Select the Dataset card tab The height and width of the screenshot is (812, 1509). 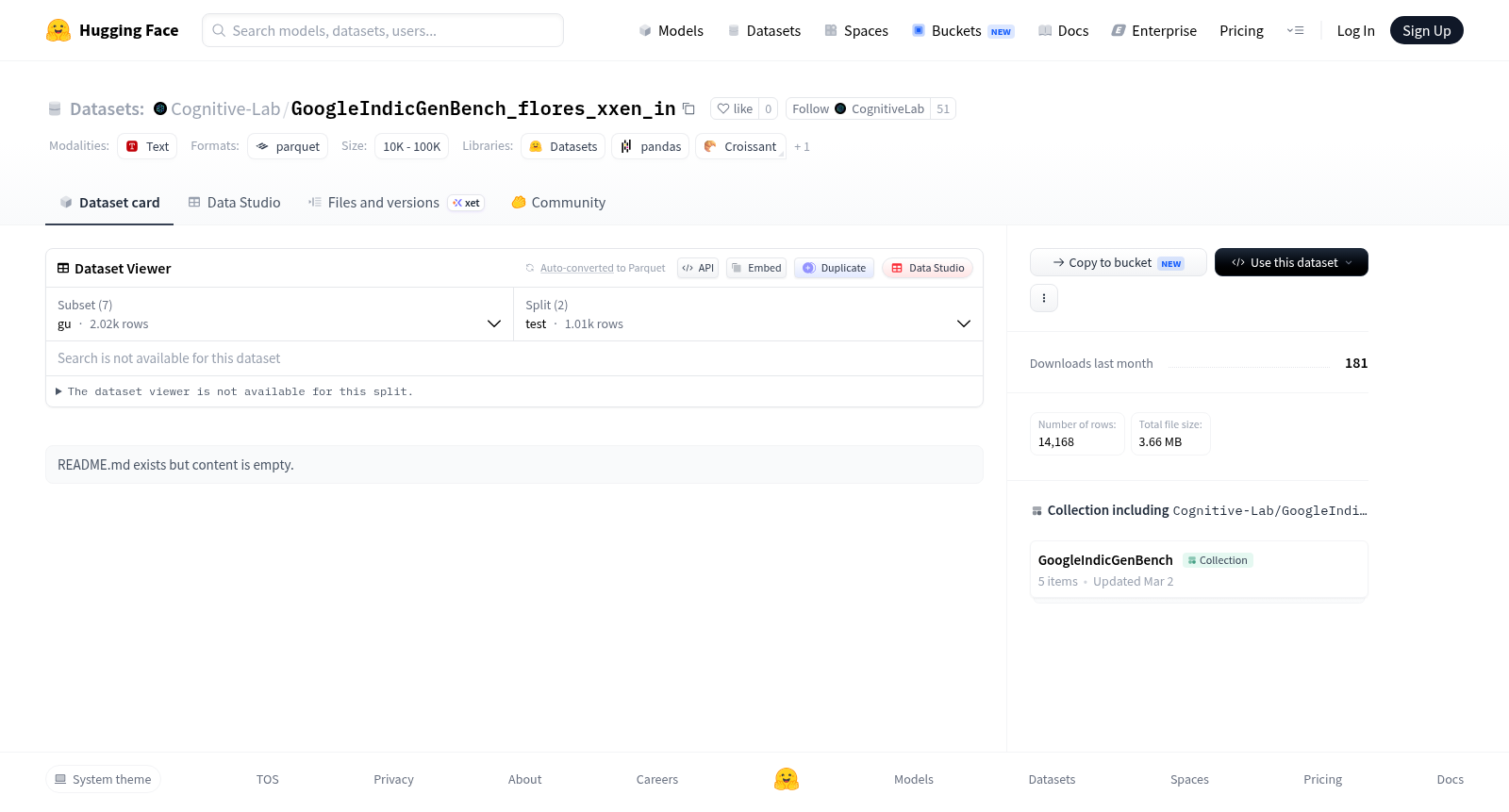[x=109, y=202]
